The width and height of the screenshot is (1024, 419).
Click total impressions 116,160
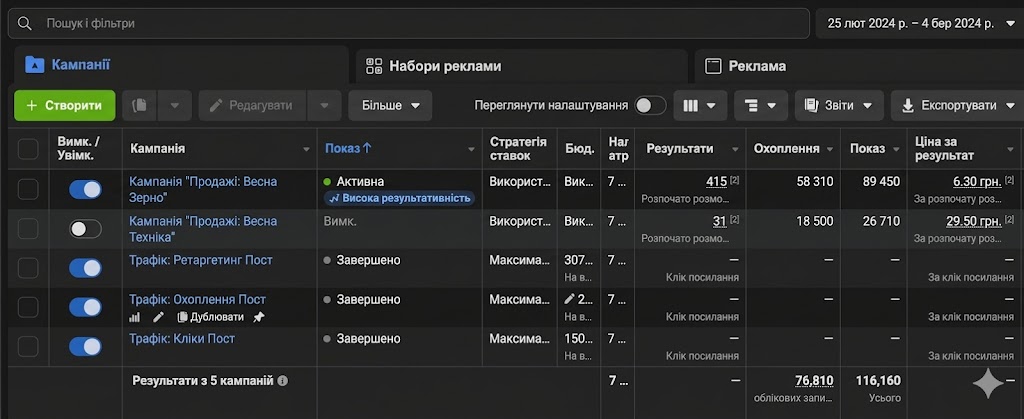point(878,380)
